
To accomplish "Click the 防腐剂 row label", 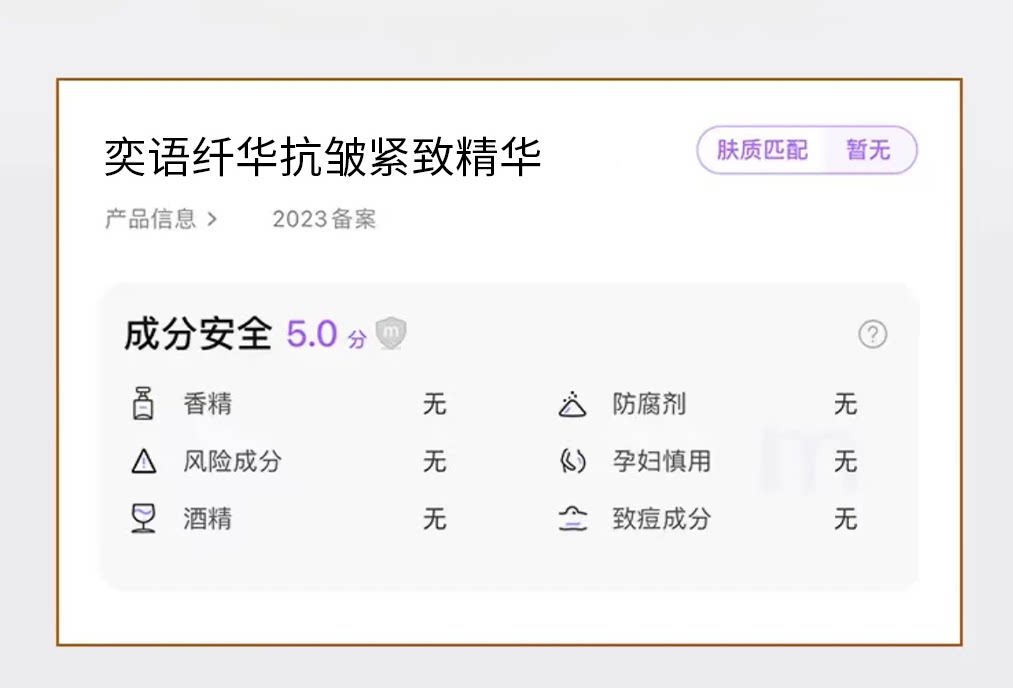I will [649, 404].
